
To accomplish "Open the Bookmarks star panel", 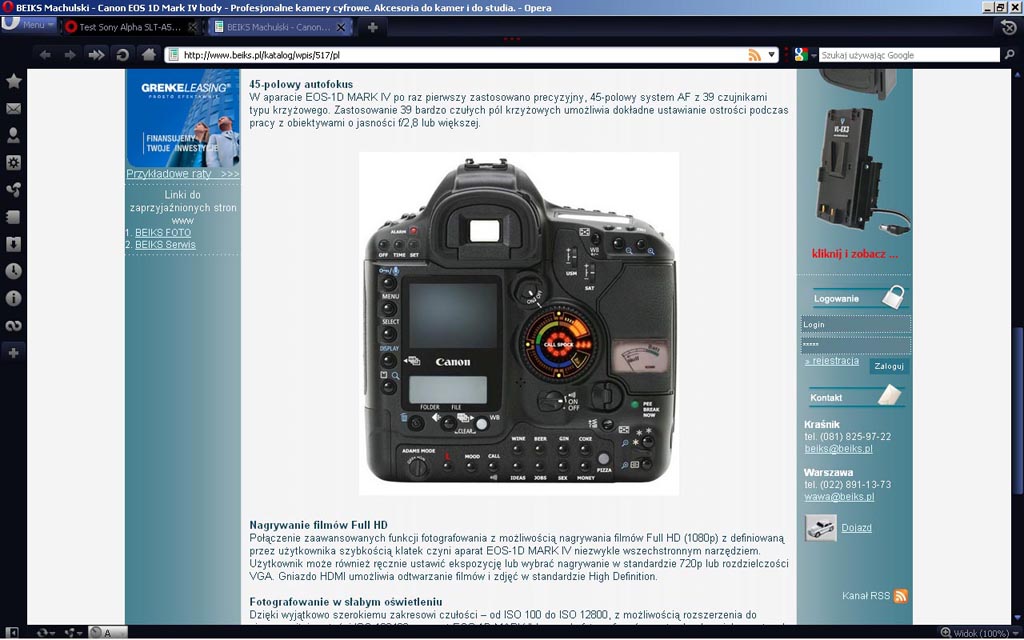I will (13, 81).
